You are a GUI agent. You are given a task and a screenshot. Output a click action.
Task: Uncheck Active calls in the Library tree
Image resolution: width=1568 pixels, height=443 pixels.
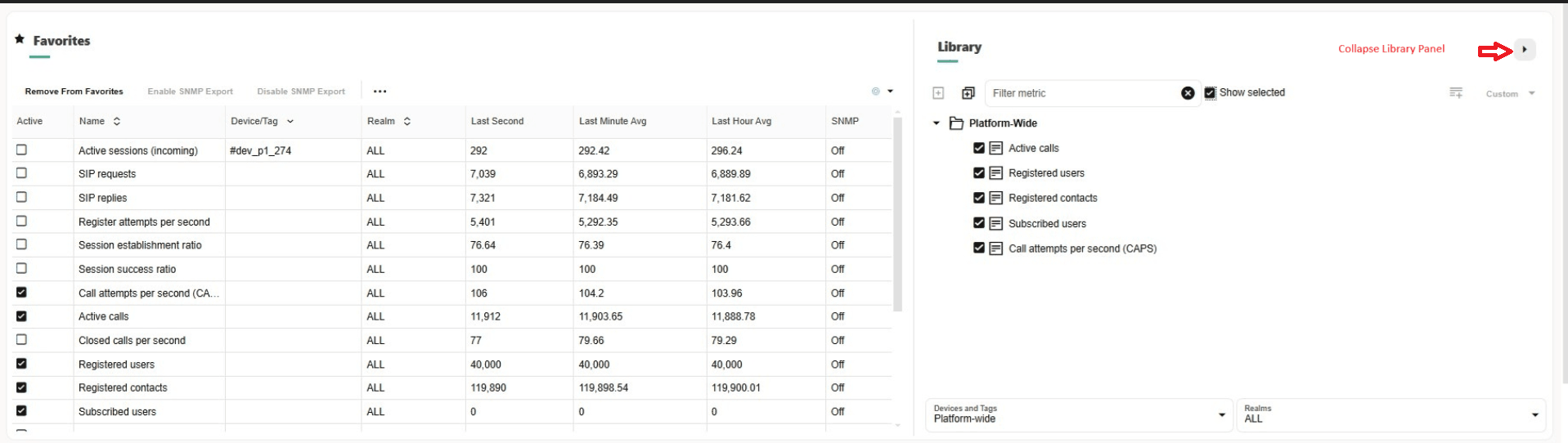point(978,148)
